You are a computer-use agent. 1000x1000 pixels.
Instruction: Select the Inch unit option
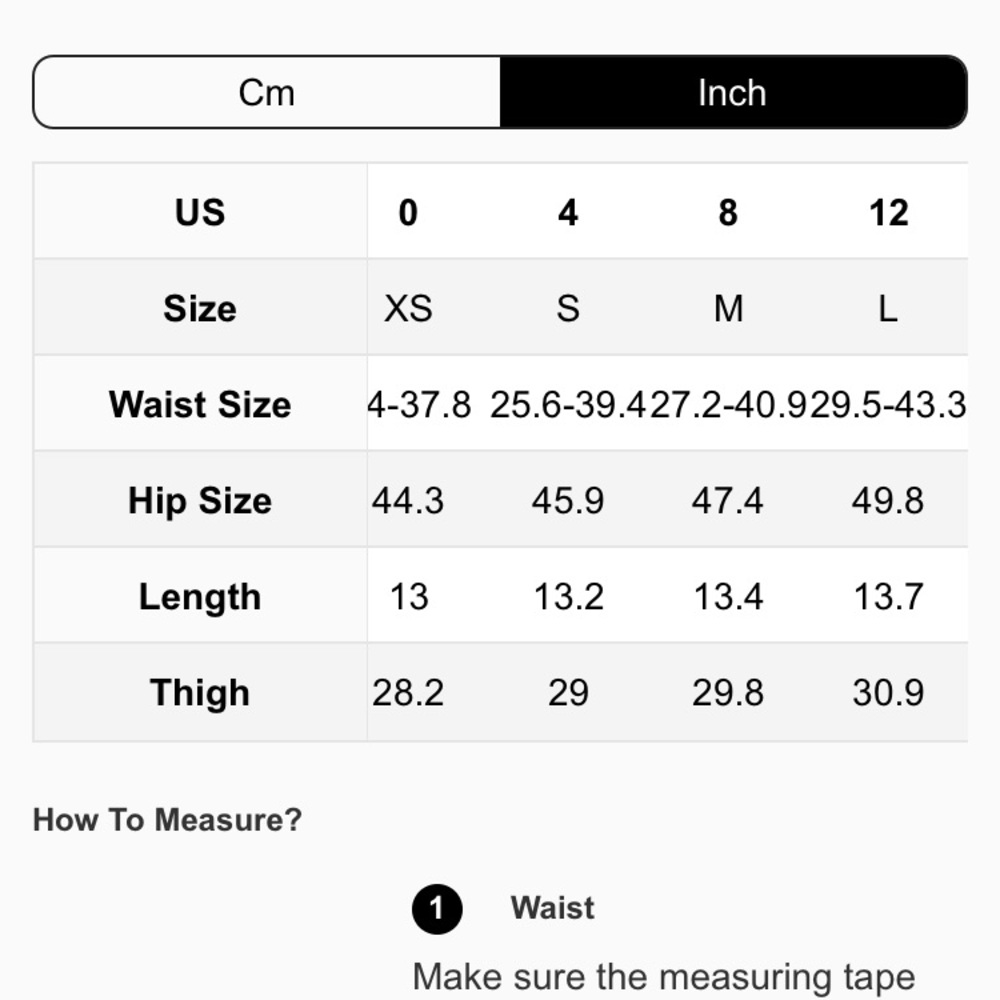coord(732,92)
